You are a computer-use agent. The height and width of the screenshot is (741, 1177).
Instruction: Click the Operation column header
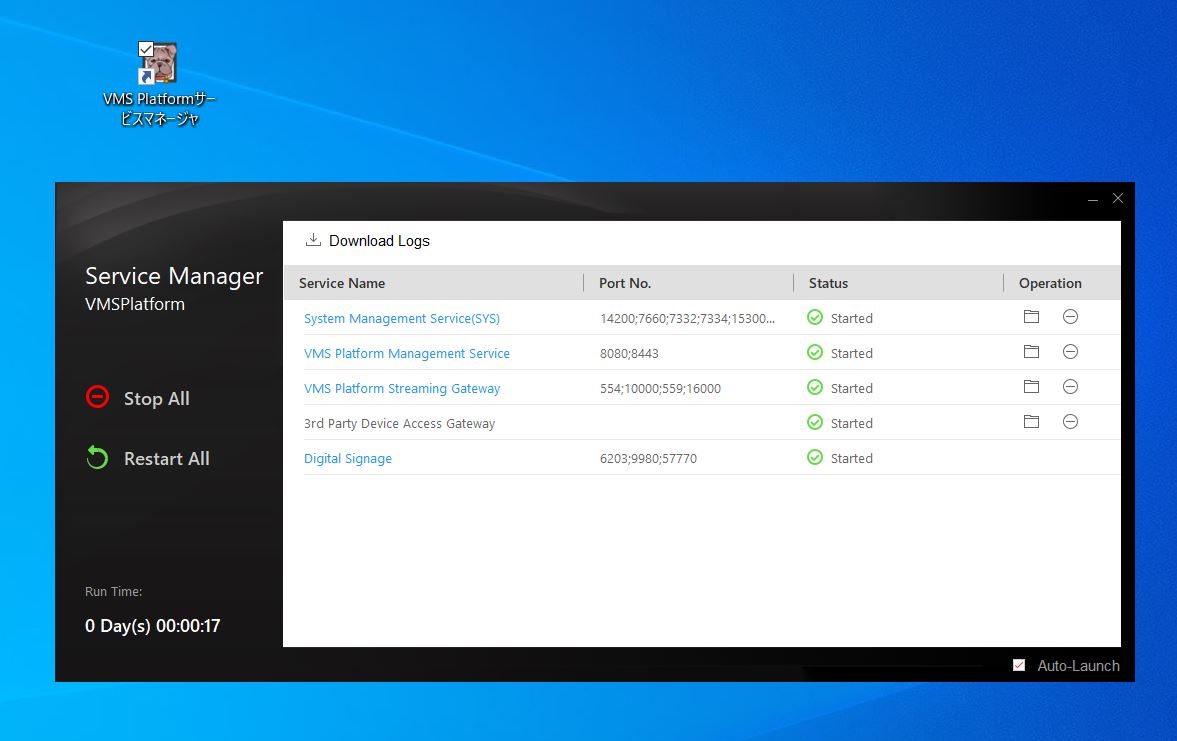point(1050,283)
